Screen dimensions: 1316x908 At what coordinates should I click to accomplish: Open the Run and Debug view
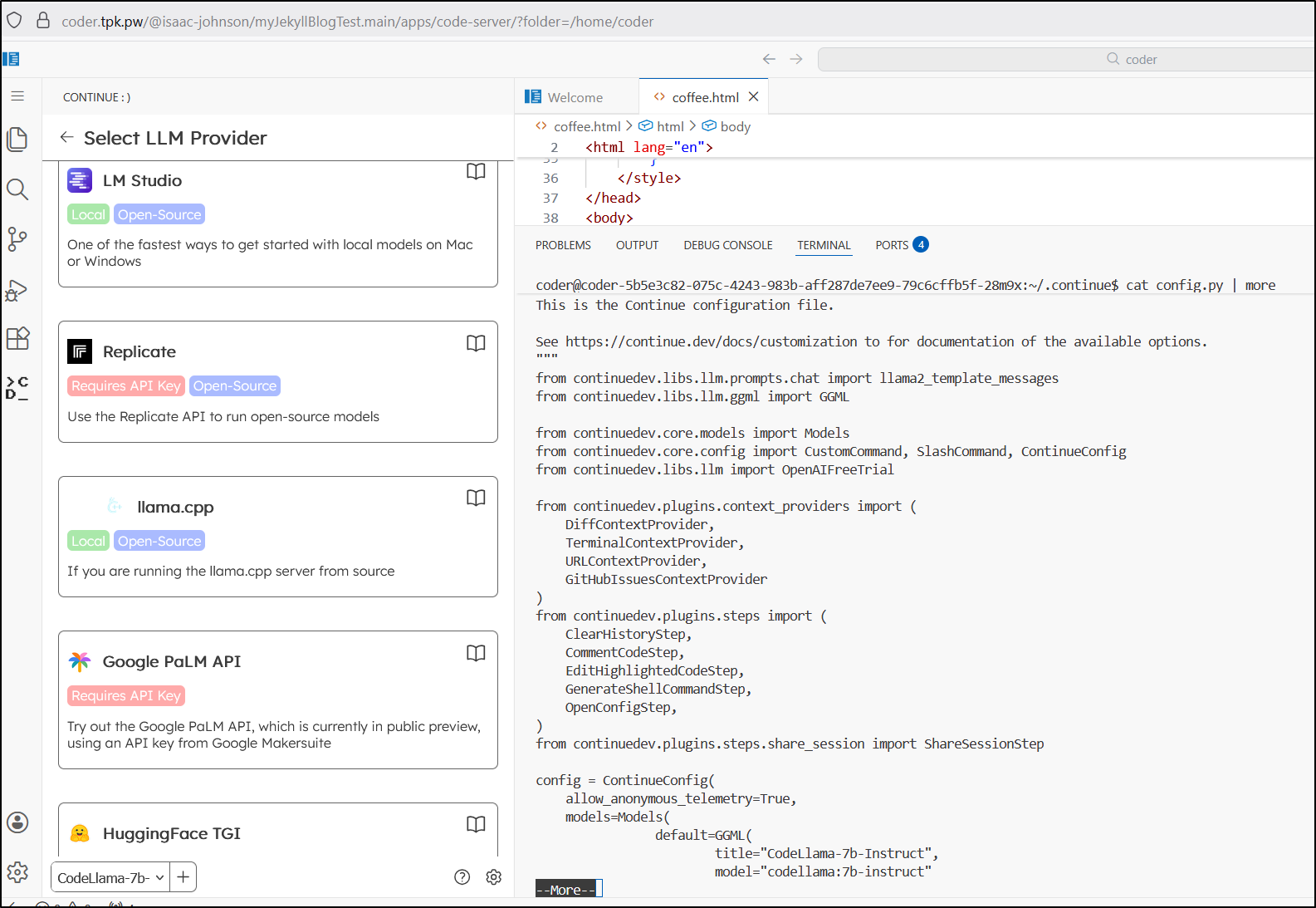(x=17, y=290)
